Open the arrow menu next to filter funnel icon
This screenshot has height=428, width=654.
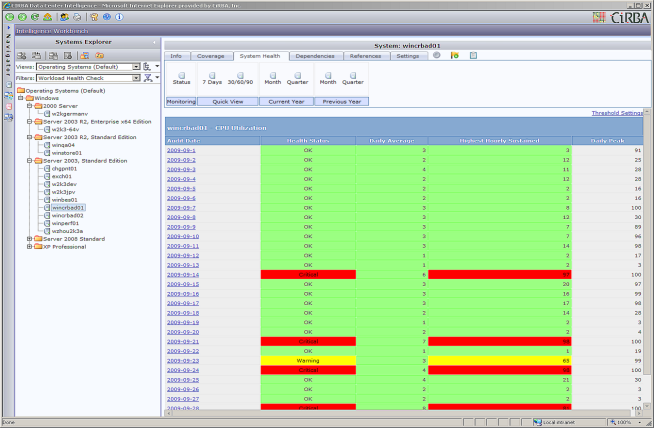pos(157,78)
